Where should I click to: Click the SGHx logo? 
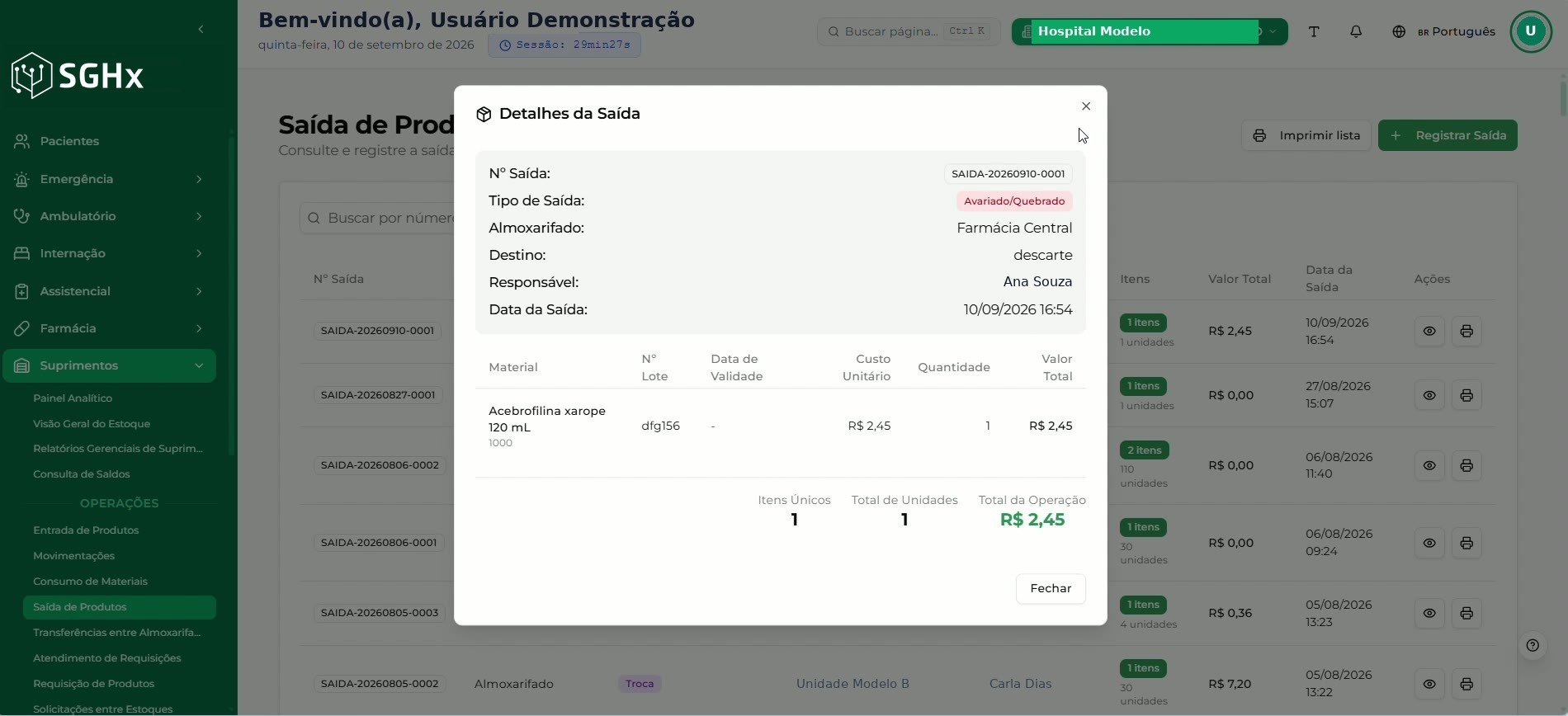(x=78, y=76)
